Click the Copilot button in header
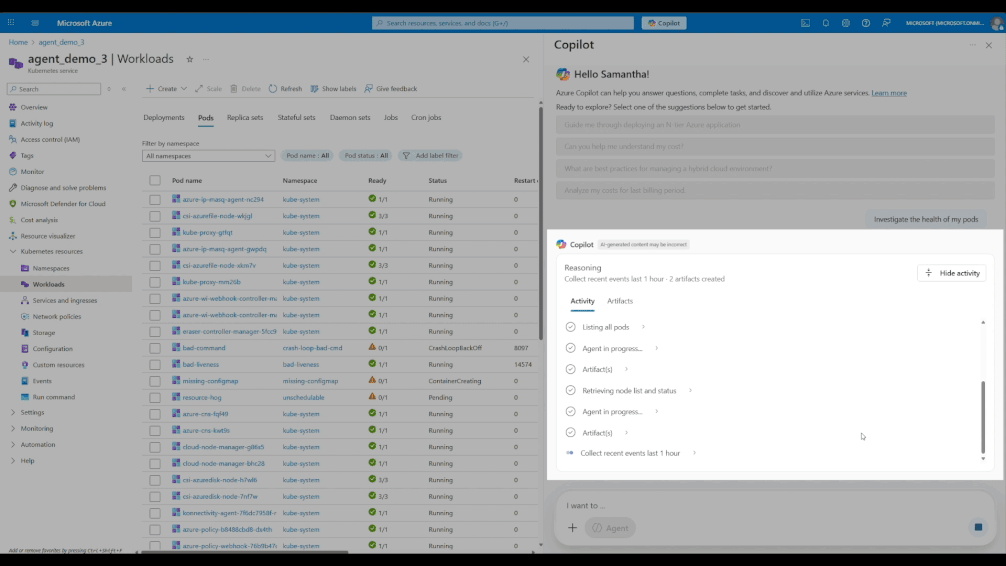This screenshot has width=1006, height=566. (664, 23)
